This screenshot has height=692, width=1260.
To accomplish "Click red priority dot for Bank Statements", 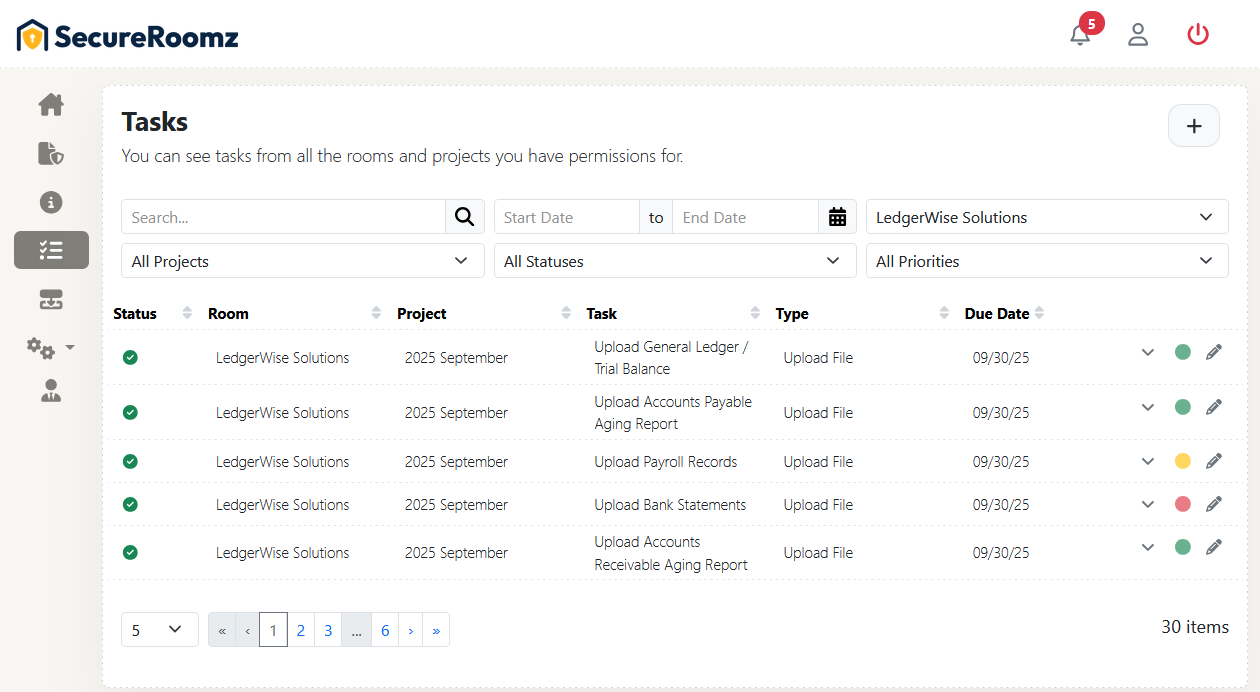I will [x=1182, y=504].
